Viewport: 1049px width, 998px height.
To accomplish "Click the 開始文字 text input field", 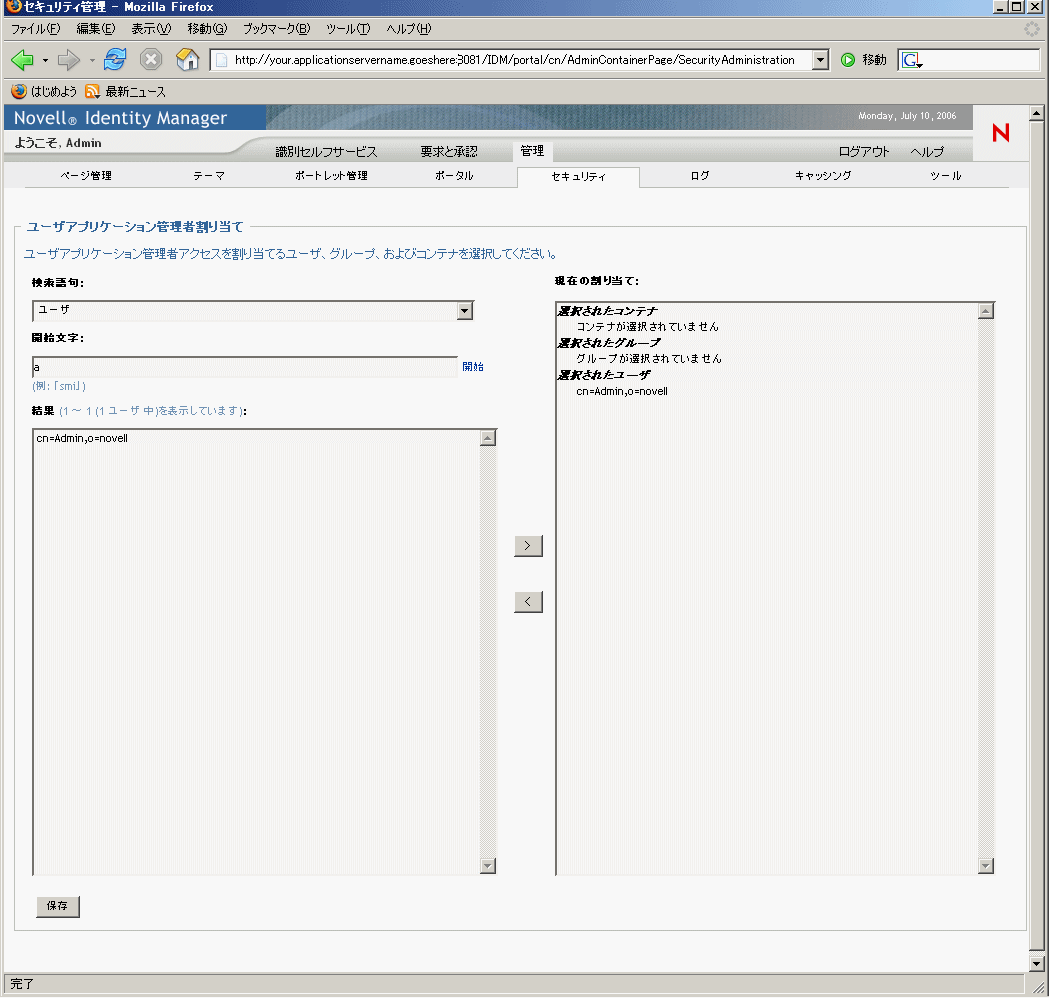I will tap(245, 367).
